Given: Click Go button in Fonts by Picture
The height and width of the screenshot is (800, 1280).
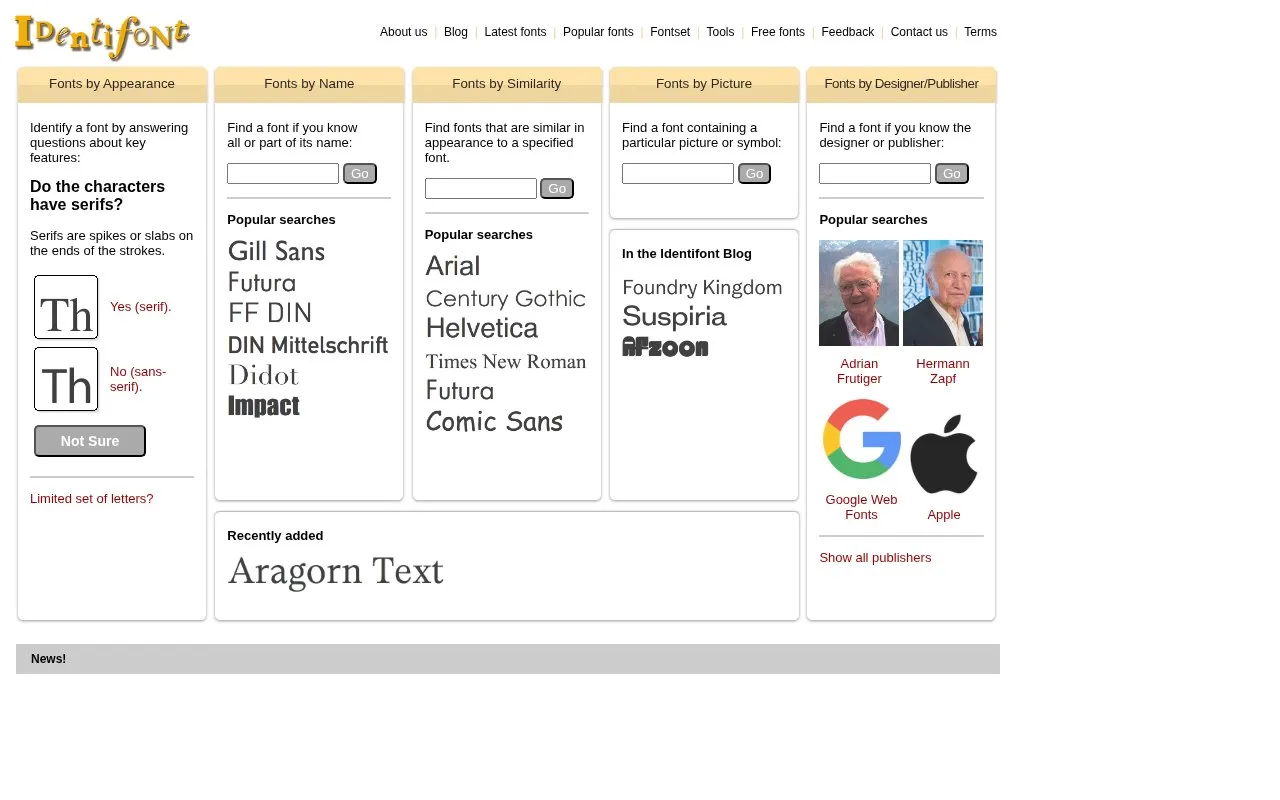Looking at the screenshot, I should (x=754, y=174).
